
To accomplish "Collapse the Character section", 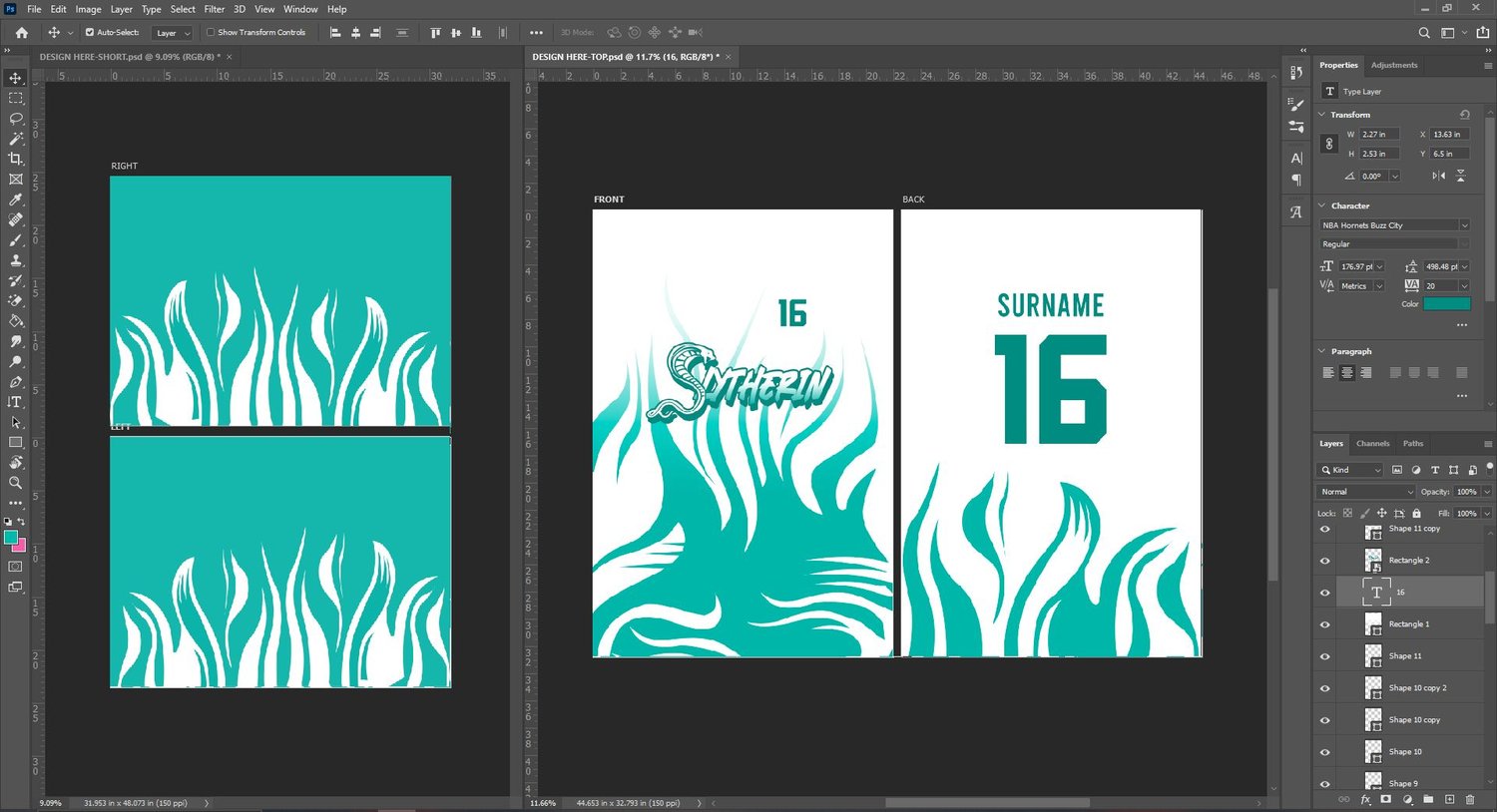I will 1322,205.
